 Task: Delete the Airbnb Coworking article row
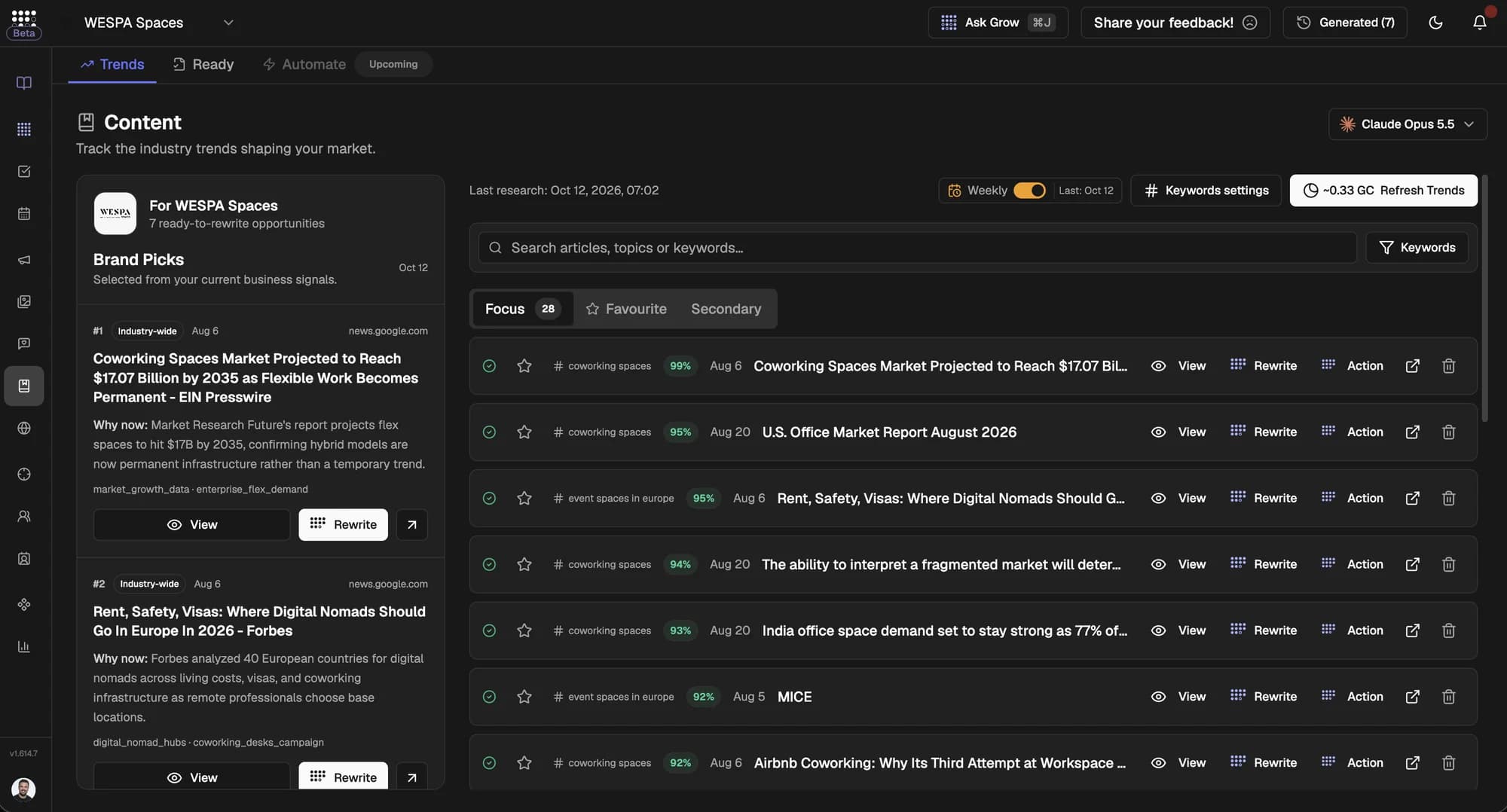[1448, 763]
